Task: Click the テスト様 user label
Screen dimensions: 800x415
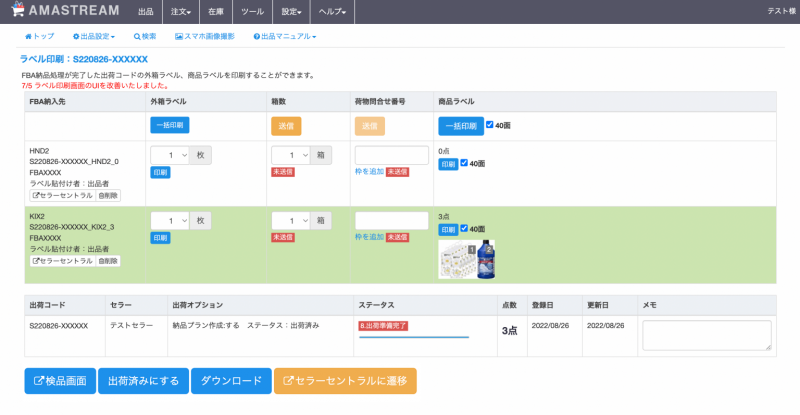Action: [782, 11]
